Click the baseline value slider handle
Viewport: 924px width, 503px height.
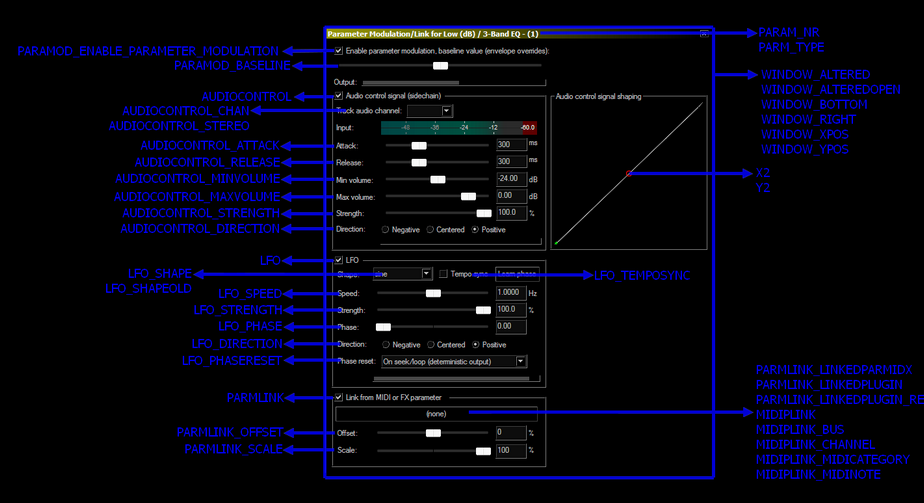pyautogui.click(x=440, y=66)
